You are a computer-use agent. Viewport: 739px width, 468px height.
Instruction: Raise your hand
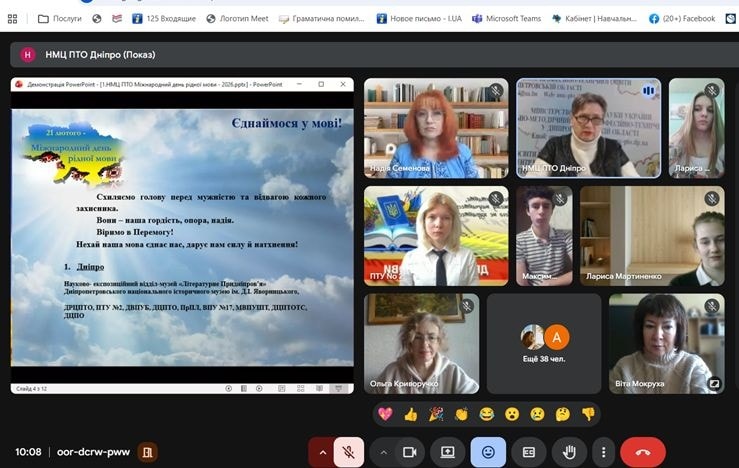click(568, 452)
